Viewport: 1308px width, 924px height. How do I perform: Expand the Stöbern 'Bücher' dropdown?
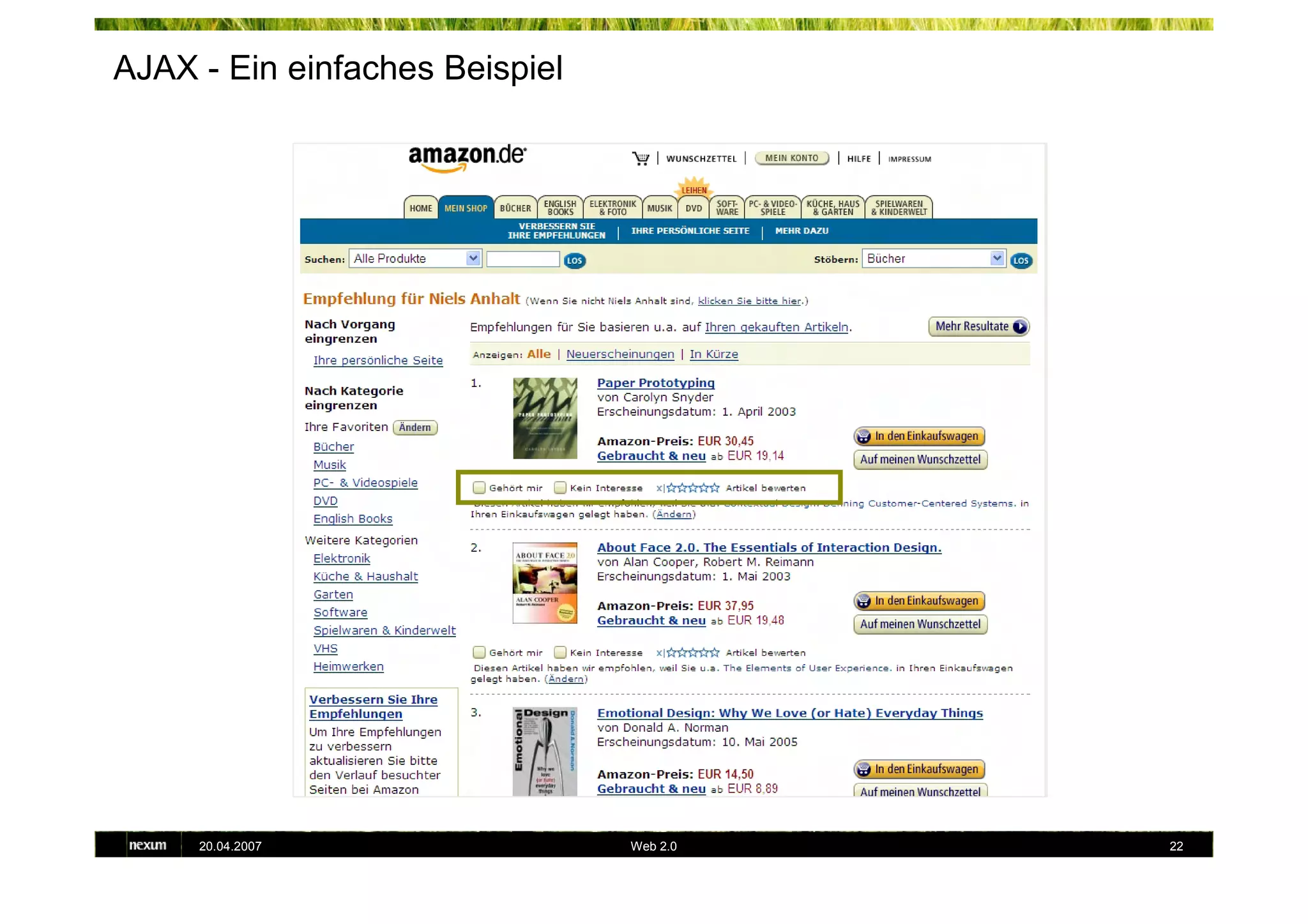[934, 259]
